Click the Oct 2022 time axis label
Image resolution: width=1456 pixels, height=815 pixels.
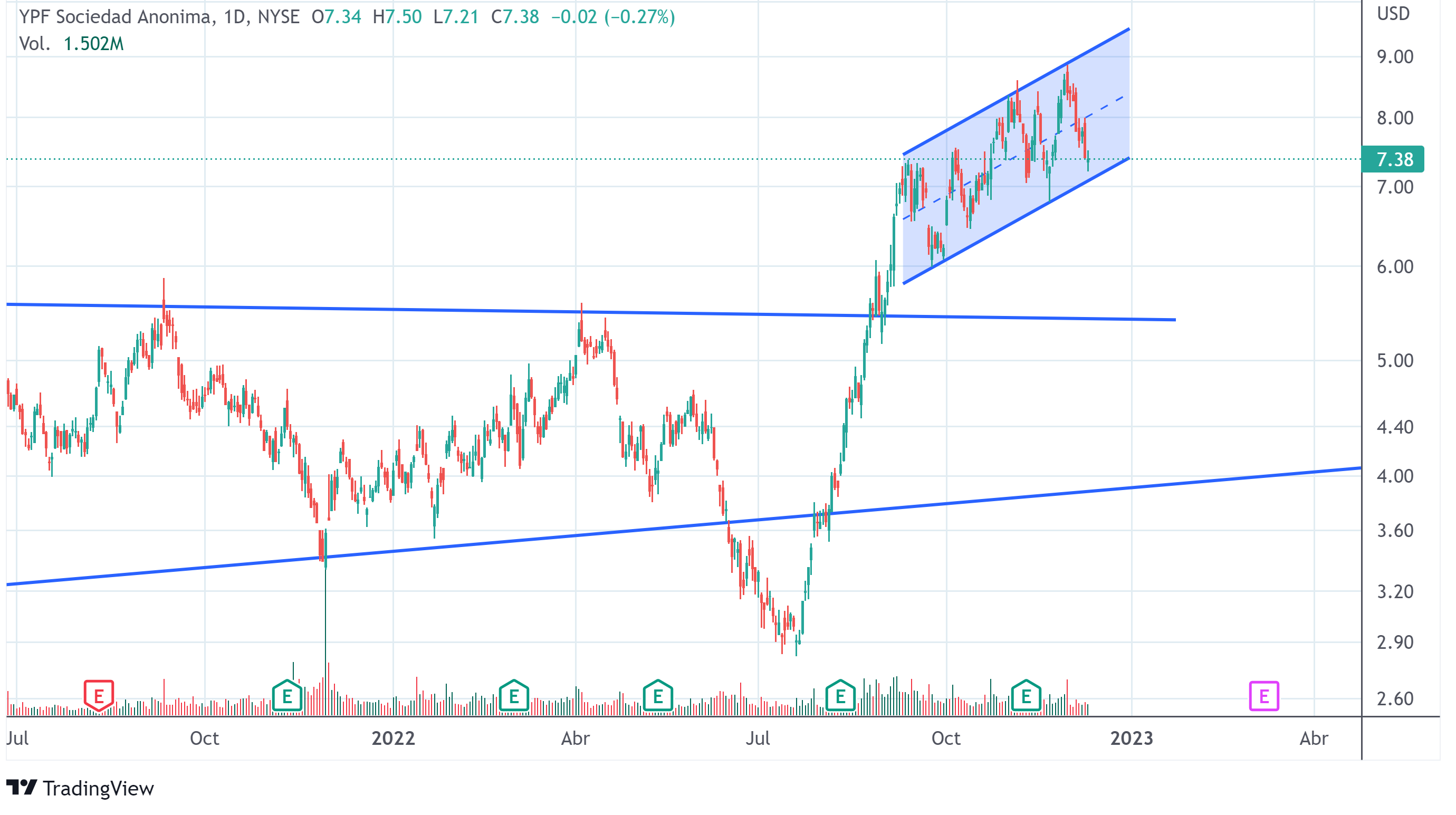[x=945, y=738]
